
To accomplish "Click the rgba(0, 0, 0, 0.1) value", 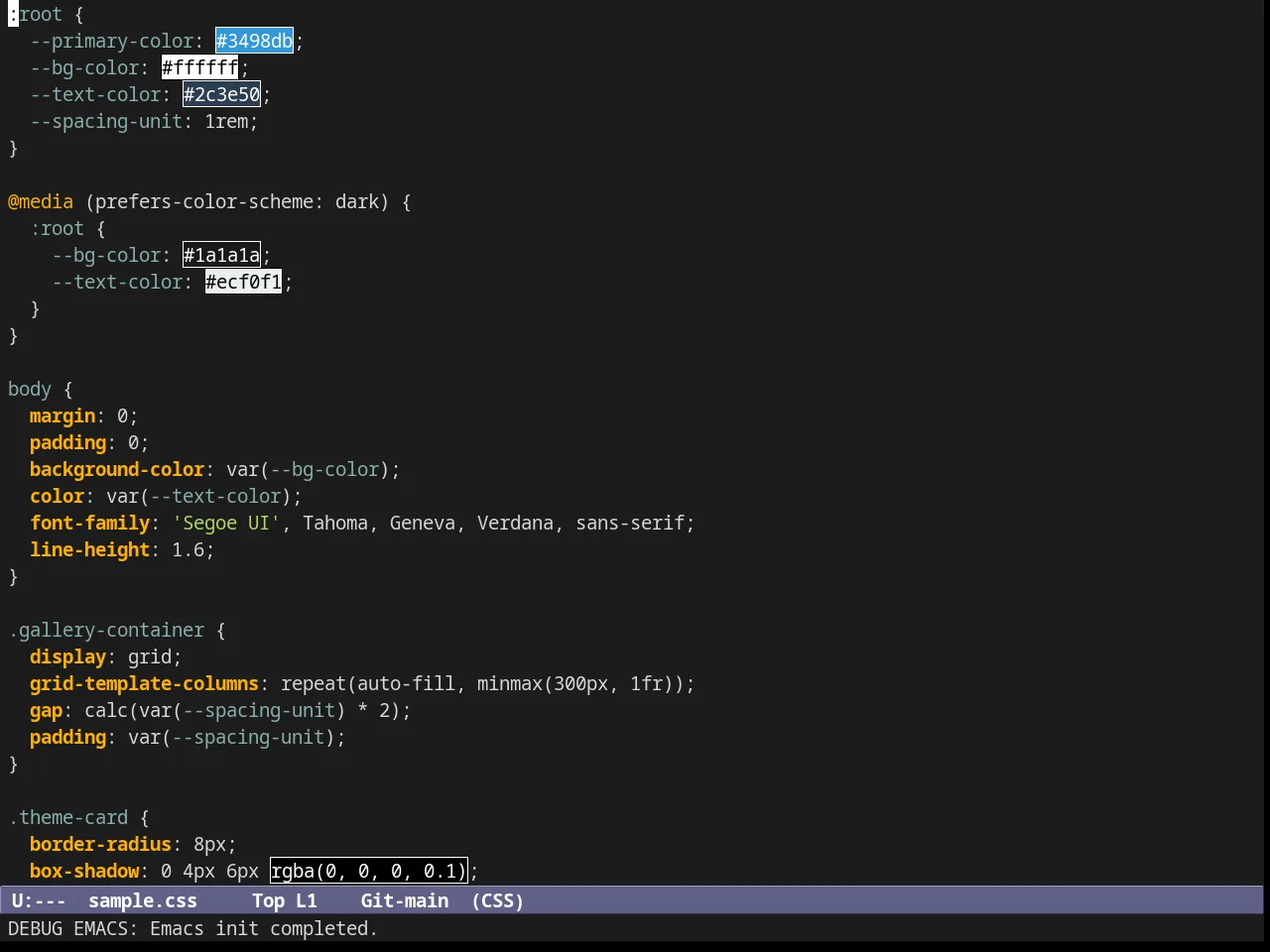I will [368, 871].
